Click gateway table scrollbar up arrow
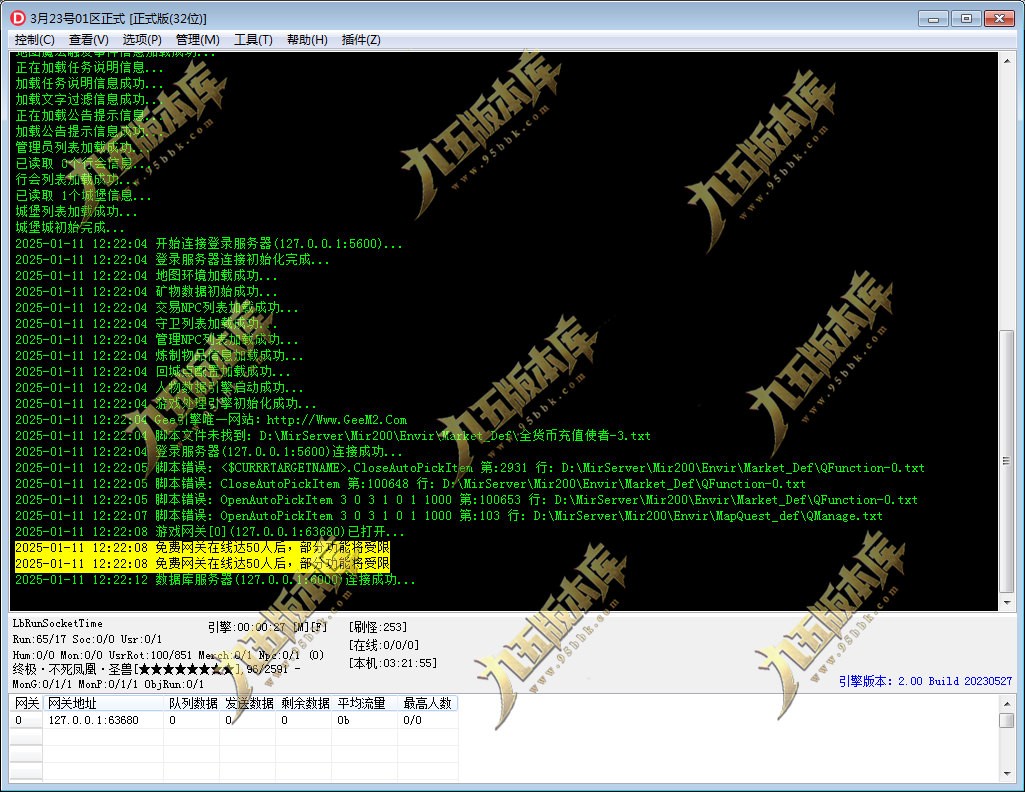Viewport: 1025px width, 792px height. point(1007,704)
